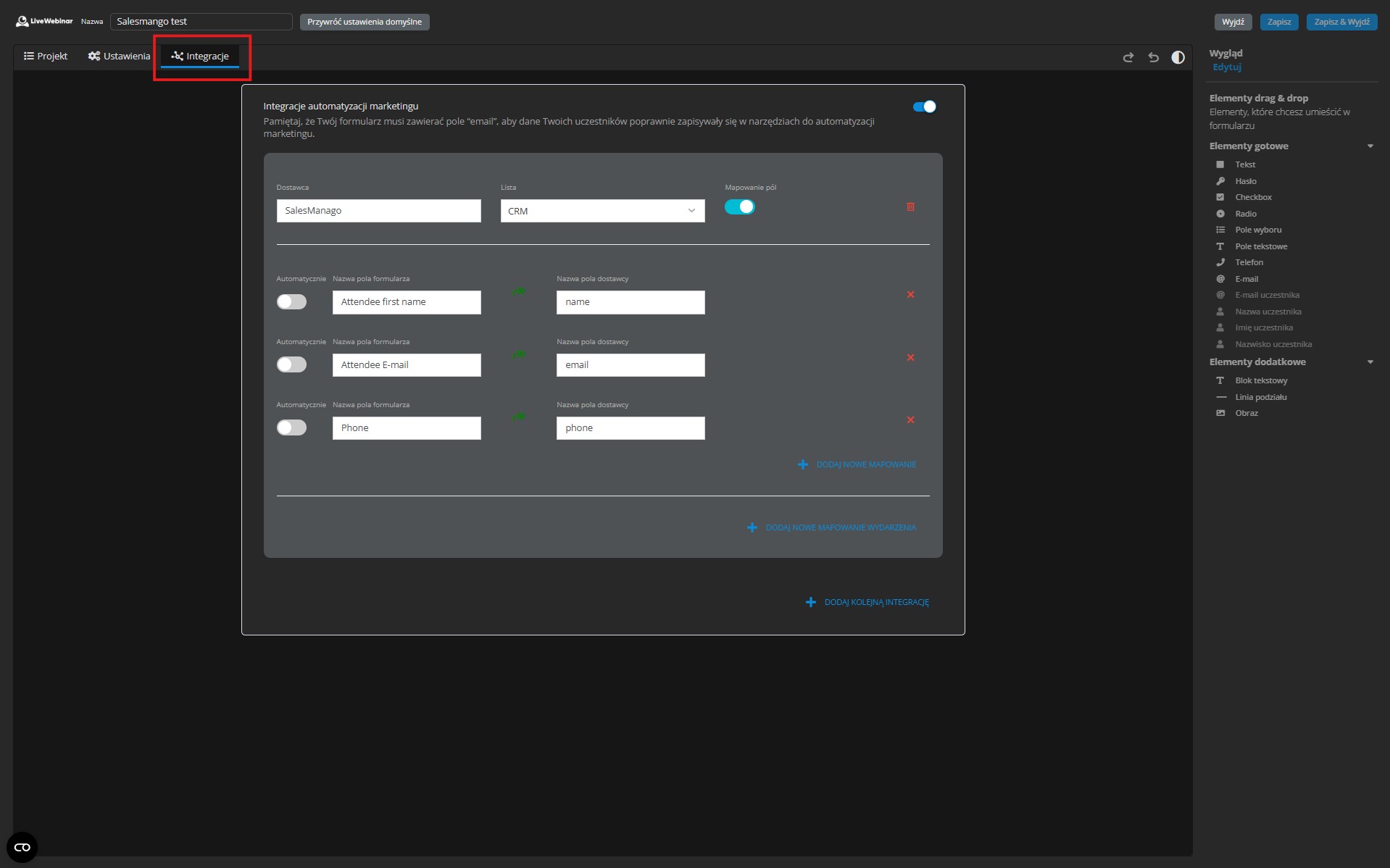The image size is (1390, 868).
Task: Switch to the Projekt tab
Action: [x=46, y=56]
